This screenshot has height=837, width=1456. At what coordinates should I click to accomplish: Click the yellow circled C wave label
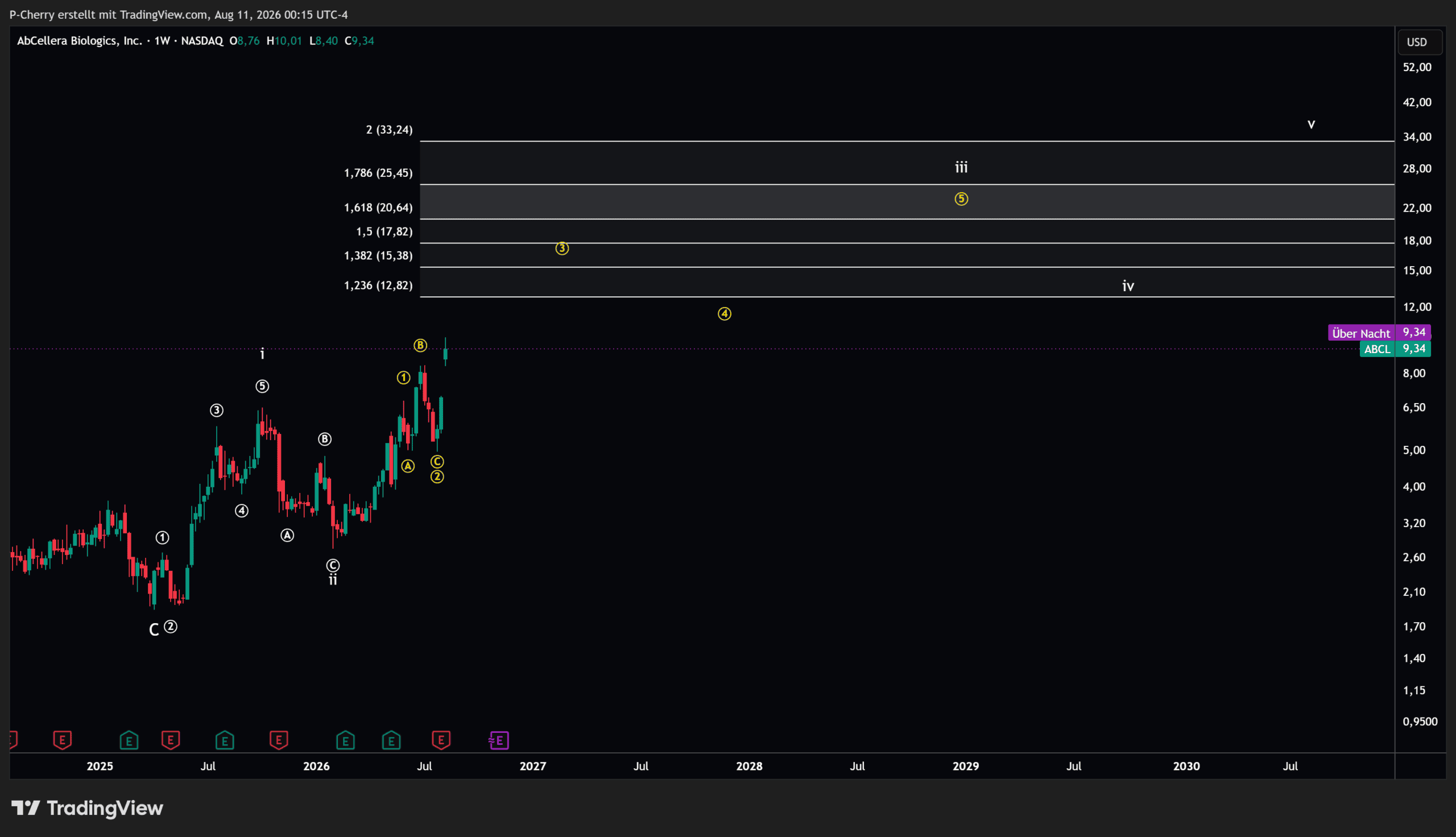pyautogui.click(x=437, y=462)
